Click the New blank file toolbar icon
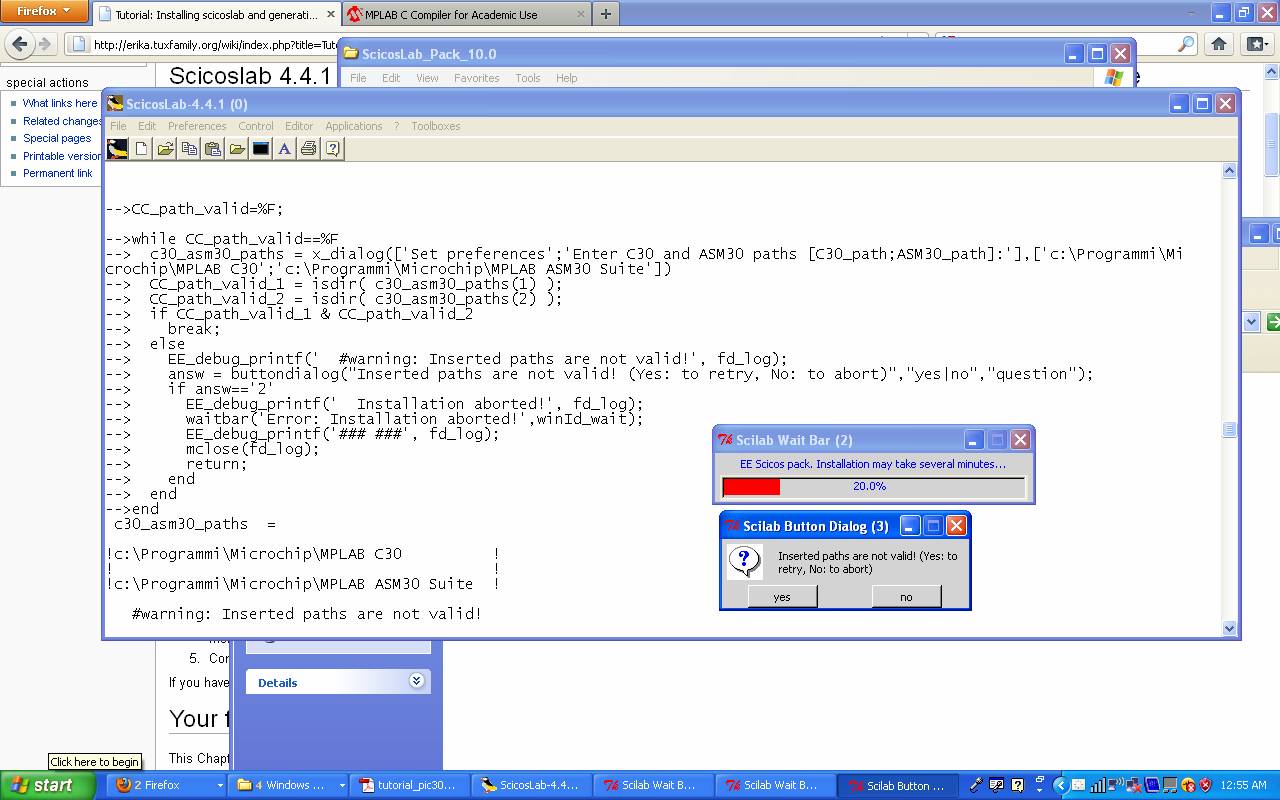The width and height of the screenshot is (1280, 800). [142, 149]
